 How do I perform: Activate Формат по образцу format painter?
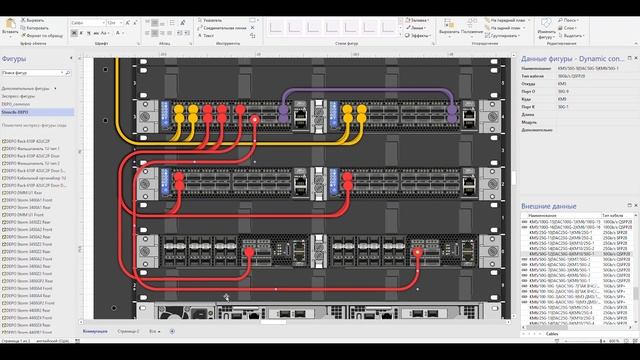[x=42, y=36]
